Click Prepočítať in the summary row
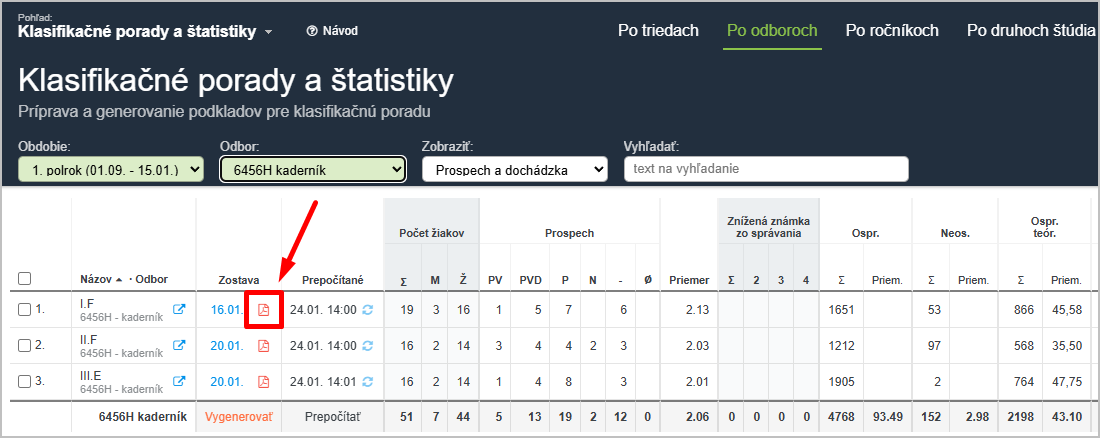Image resolution: width=1100 pixels, height=438 pixels. click(332, 416)
